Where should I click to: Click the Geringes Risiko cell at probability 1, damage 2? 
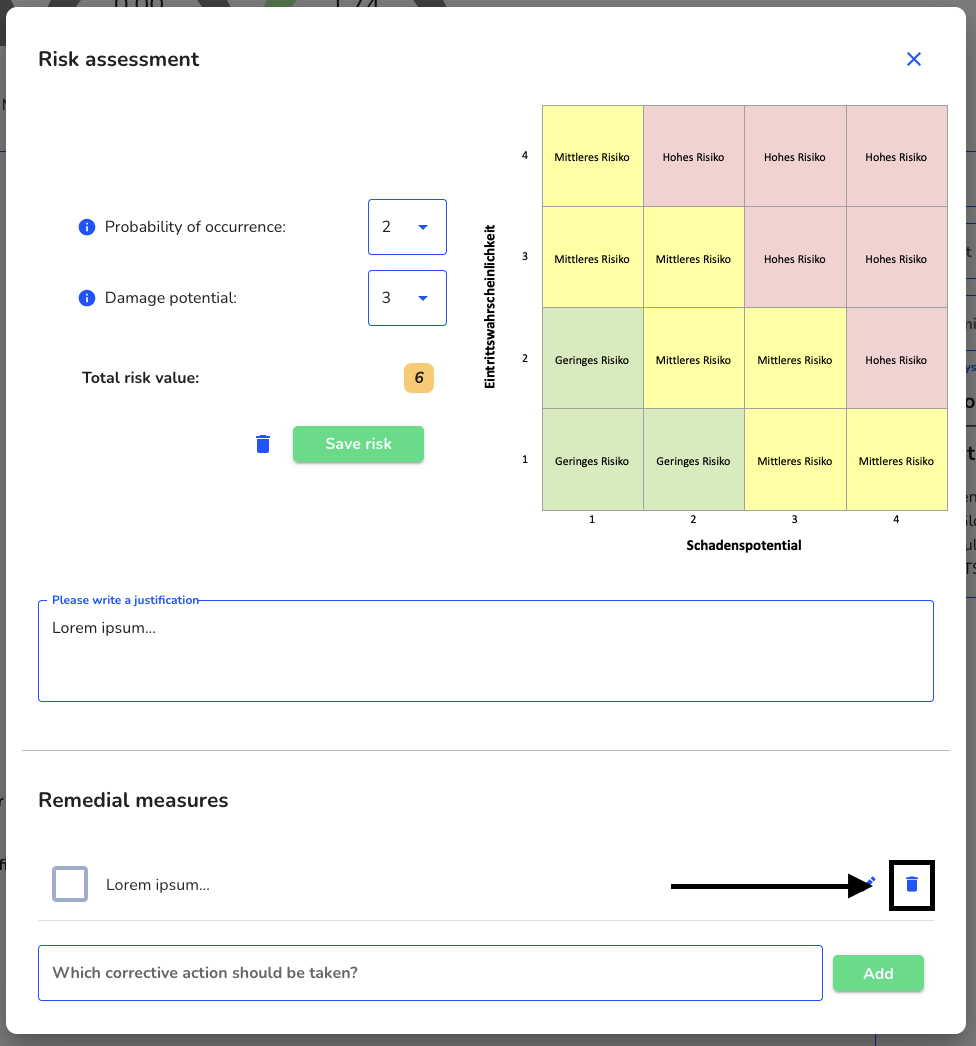[694, 460]
